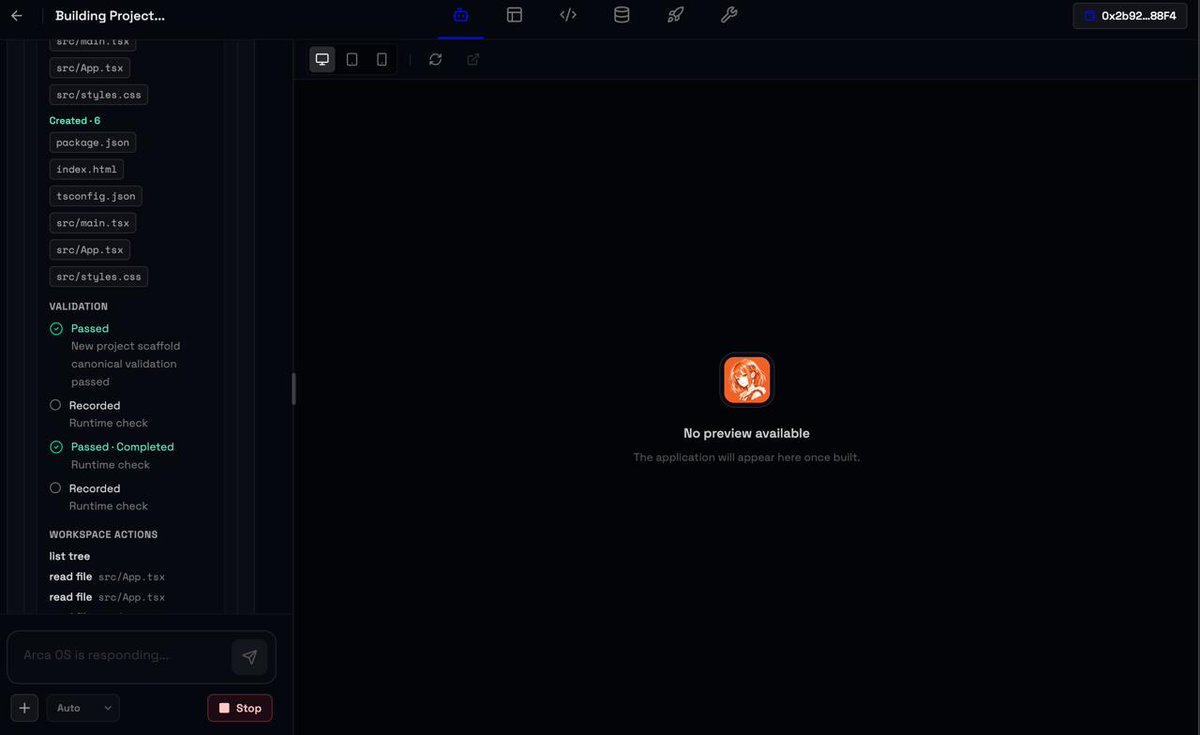The height and width of the screenshot is (735, 1200).
Task: Refresh the preview pane
Action: pyautogui.click(x=435, y=59)
